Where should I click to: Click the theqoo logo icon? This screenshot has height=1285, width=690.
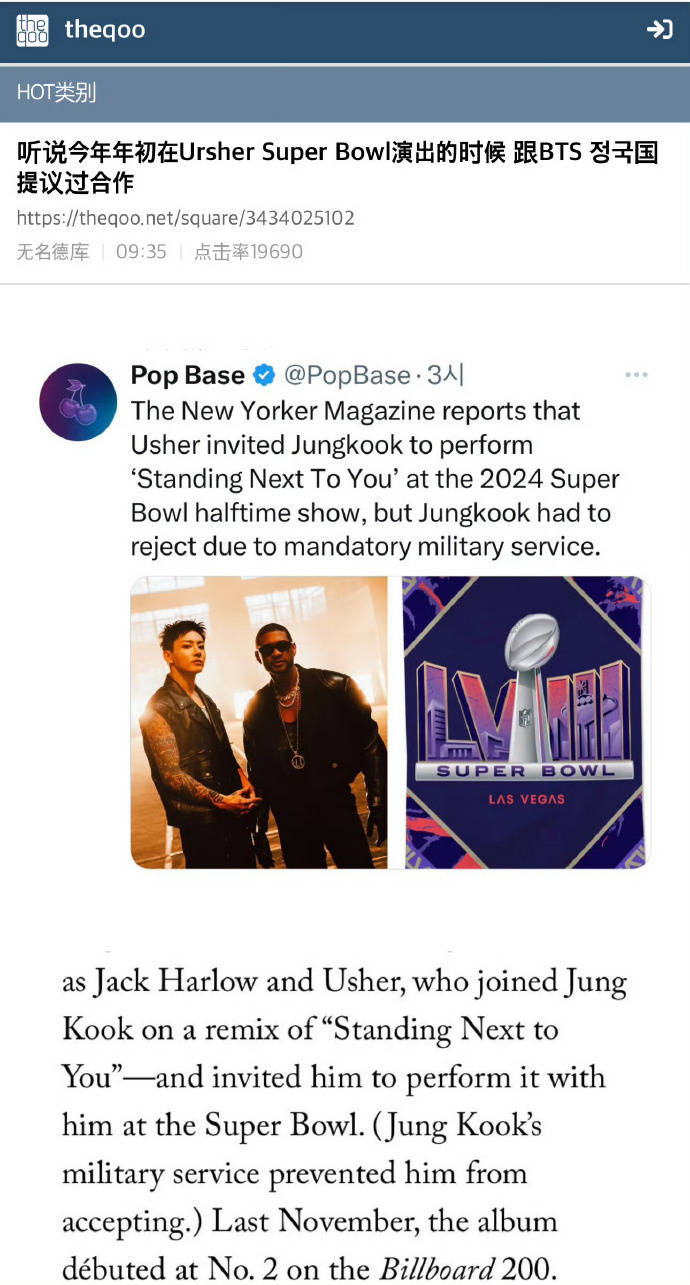(x=32, y=30)
